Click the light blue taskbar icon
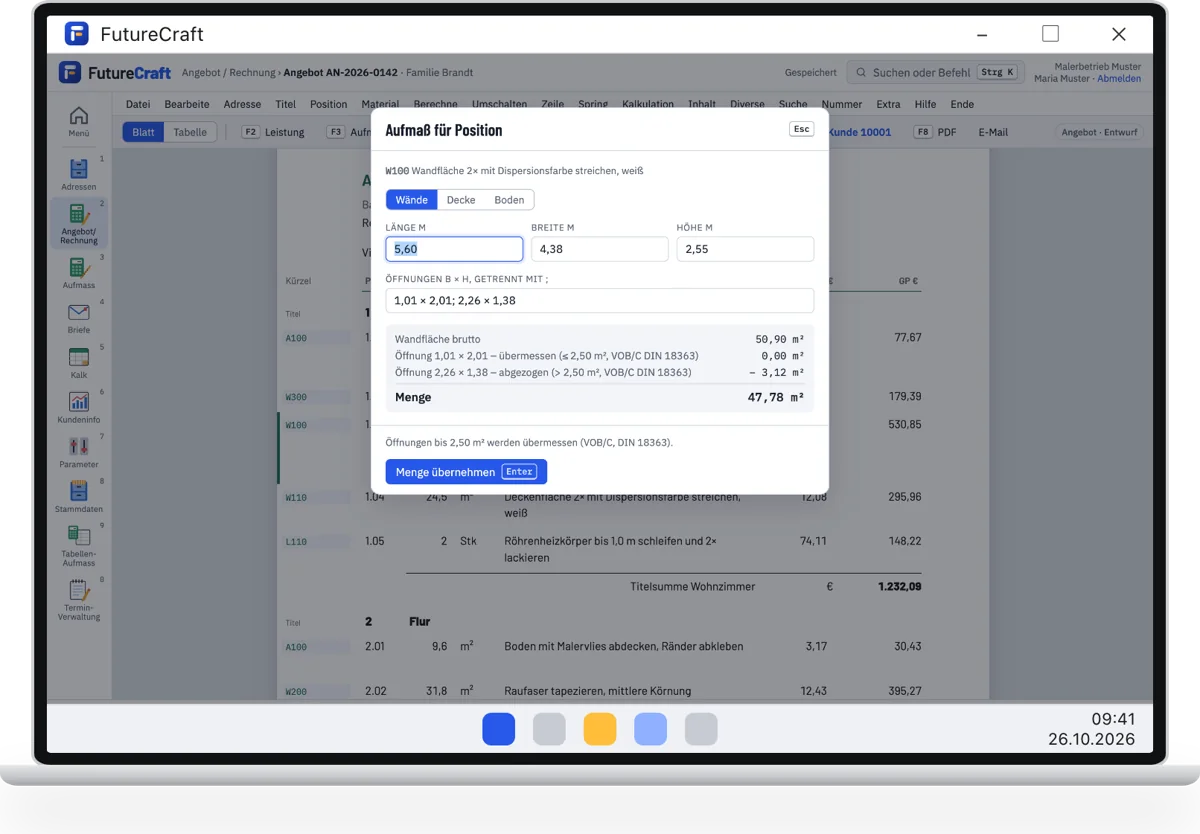Viewport: 1200px width, 834px height. click(651, 729)
